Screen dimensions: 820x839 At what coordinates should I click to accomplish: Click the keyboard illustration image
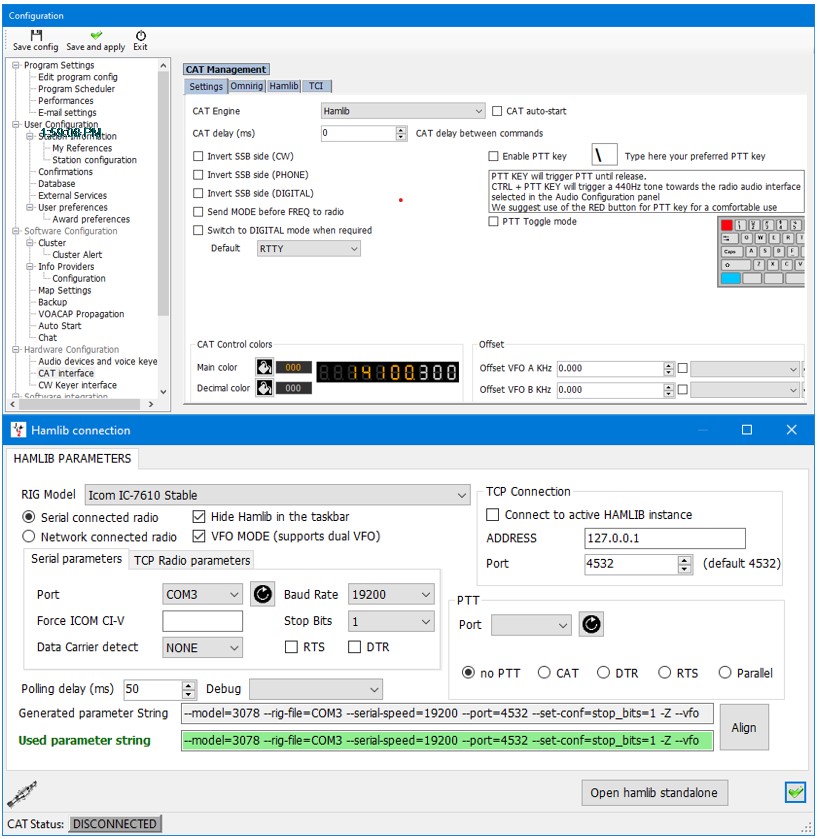(x=761, y=252)
